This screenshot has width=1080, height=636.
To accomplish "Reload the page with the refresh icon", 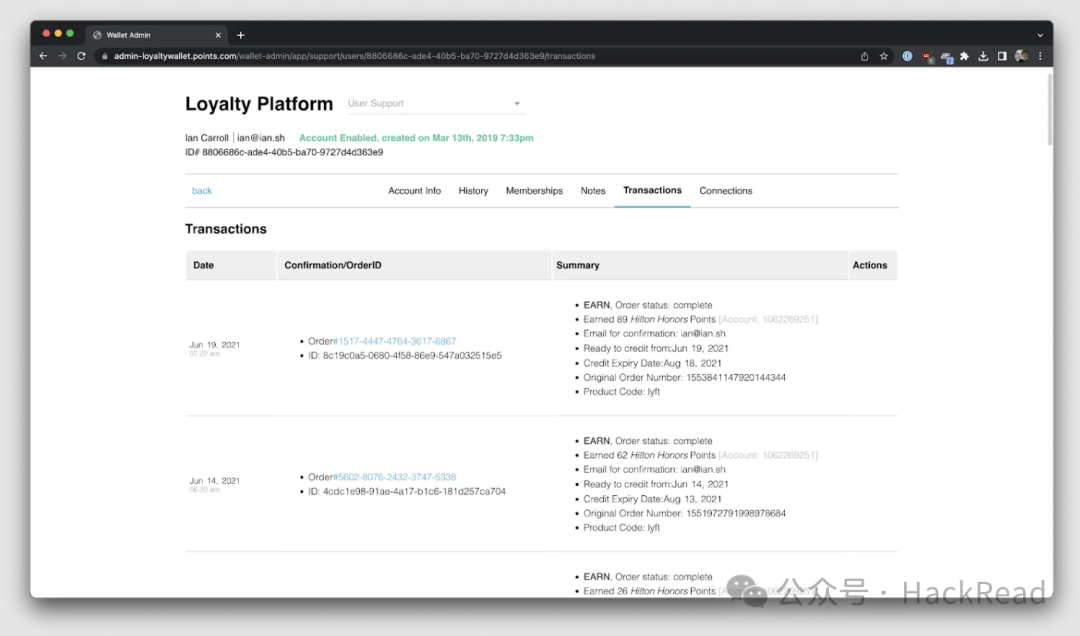I will (x=81, y=56).
